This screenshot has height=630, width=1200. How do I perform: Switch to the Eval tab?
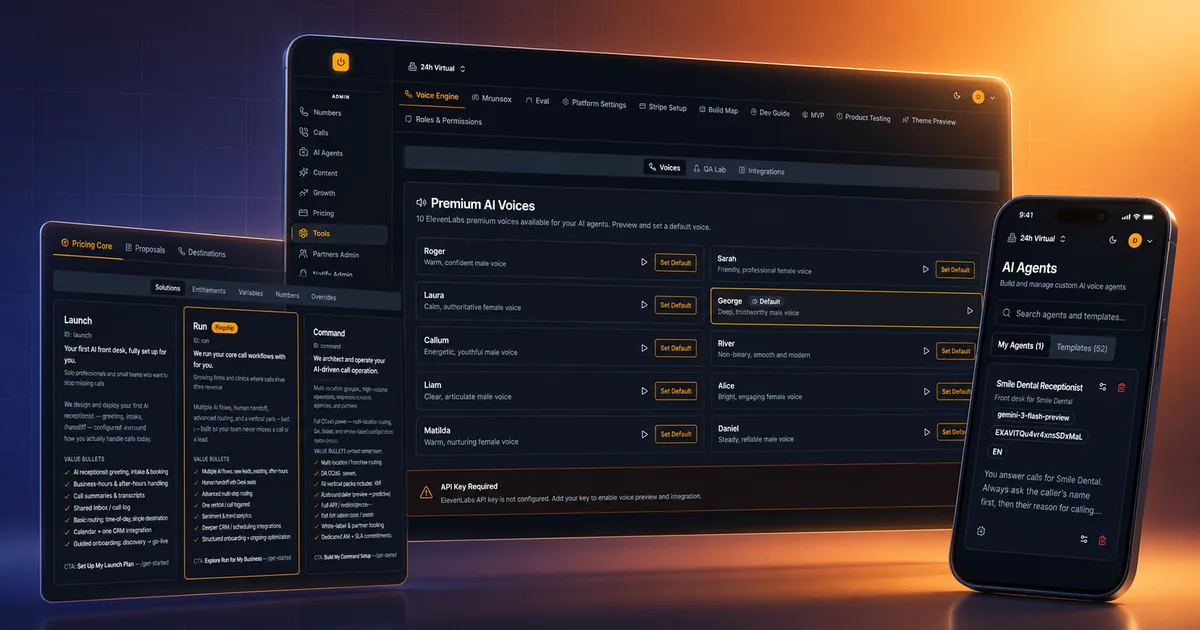tap(537, 101)
